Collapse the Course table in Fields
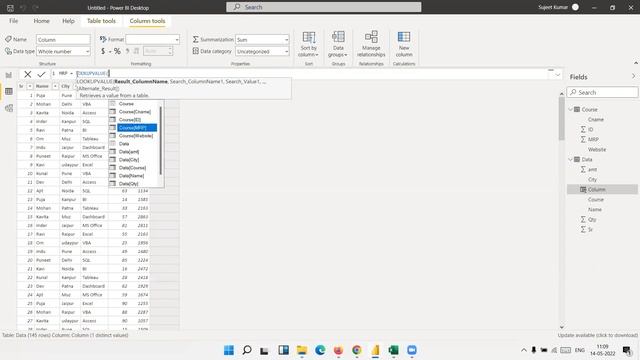 [571, 109]
